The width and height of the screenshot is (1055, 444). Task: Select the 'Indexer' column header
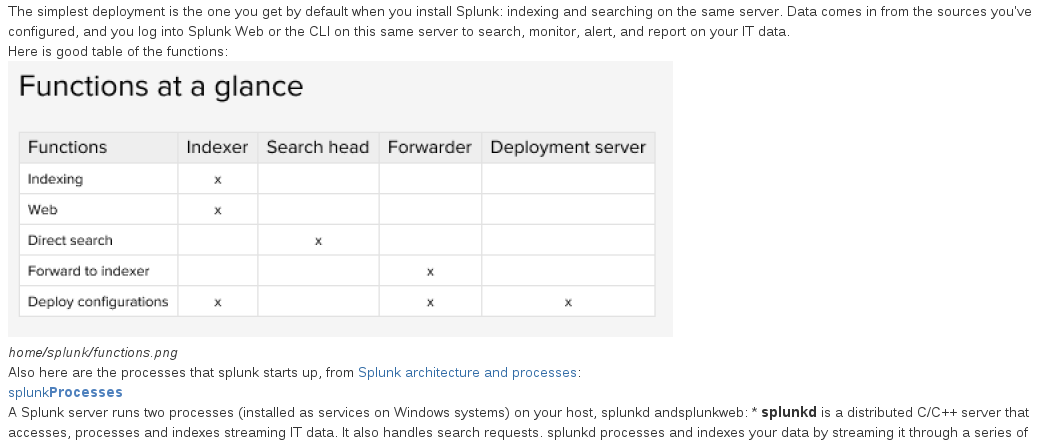coord(217,147)
